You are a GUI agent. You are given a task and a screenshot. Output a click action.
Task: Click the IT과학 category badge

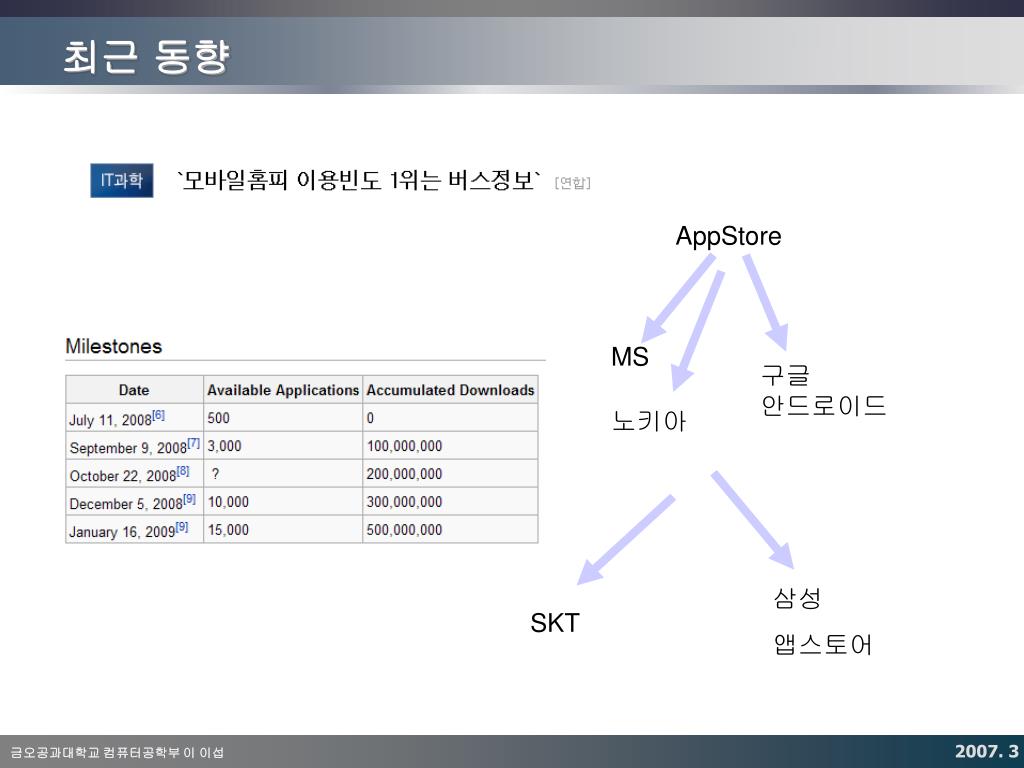[121, 180]
